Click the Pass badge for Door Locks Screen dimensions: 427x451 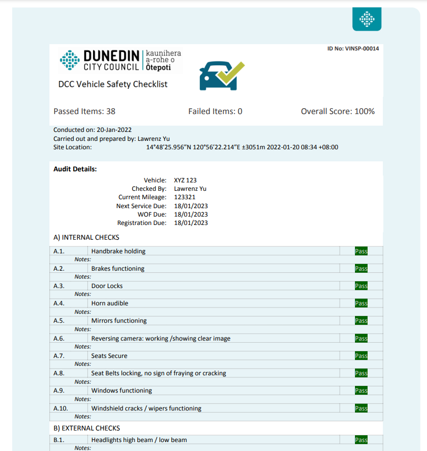pyautogui.click(x=361, y=286)
